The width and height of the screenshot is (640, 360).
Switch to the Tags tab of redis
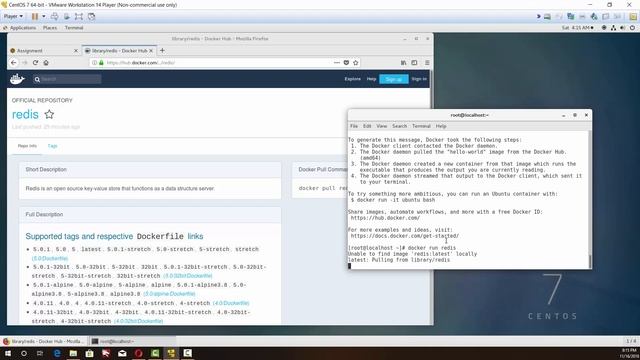[52, 146]
